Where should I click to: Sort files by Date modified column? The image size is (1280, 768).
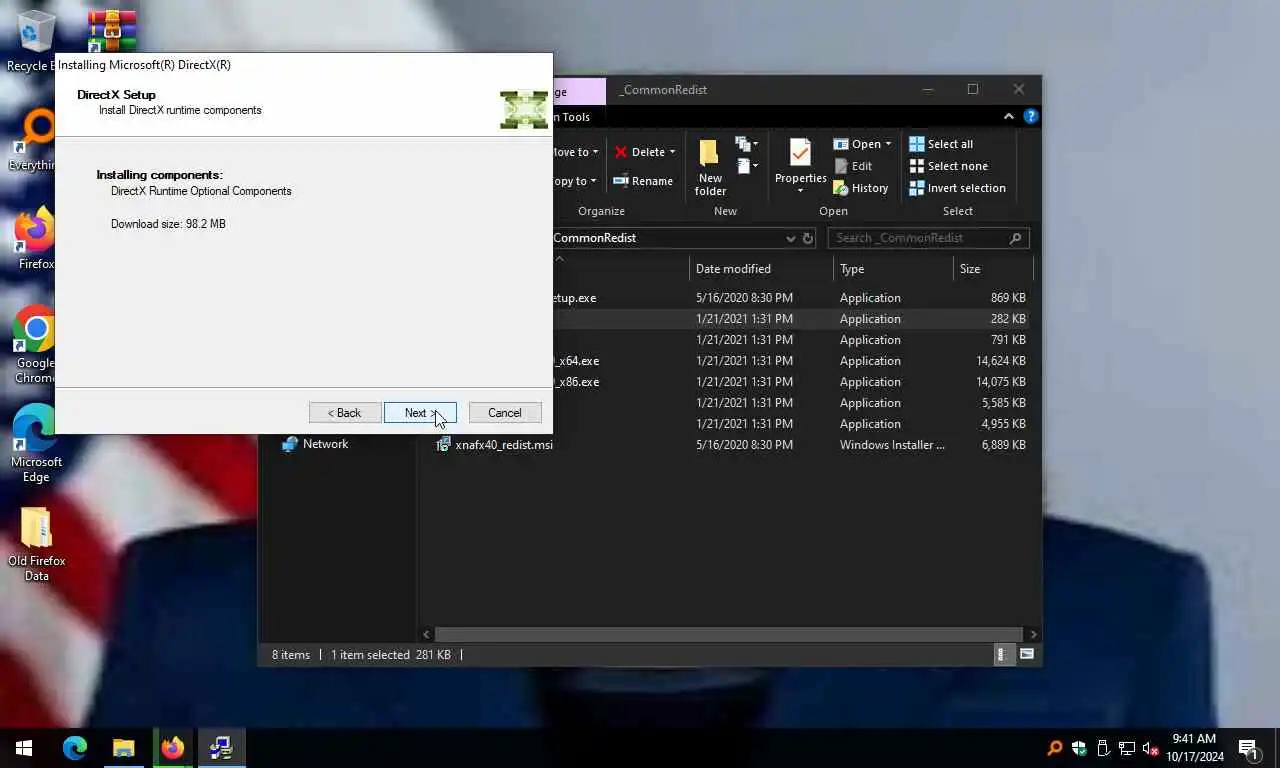[761, 269]
